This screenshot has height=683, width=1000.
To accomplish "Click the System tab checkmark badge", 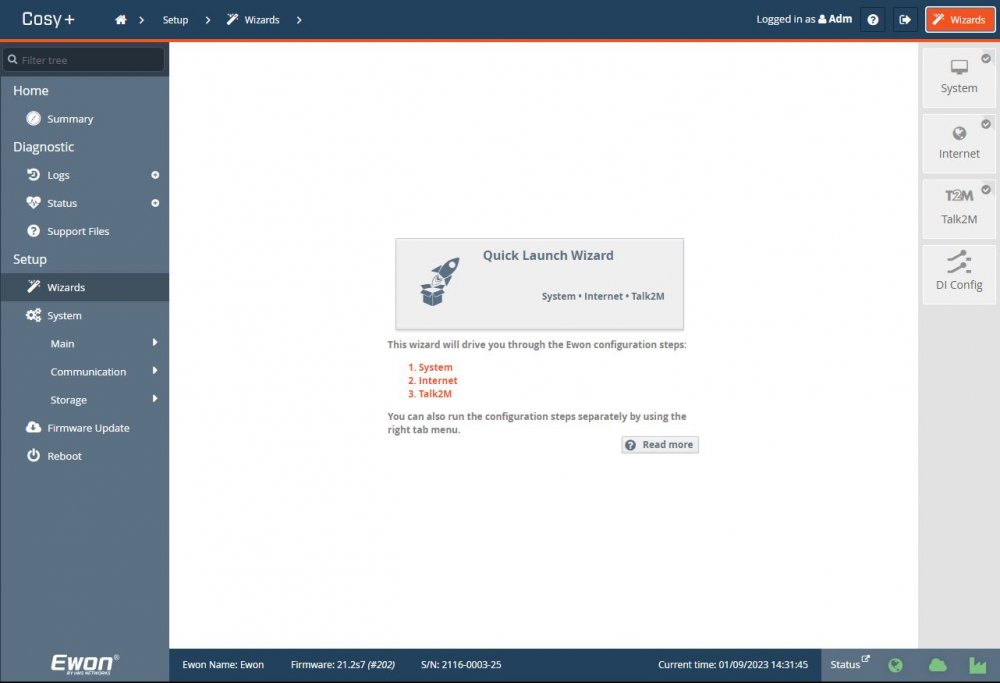I will (986, 59).
